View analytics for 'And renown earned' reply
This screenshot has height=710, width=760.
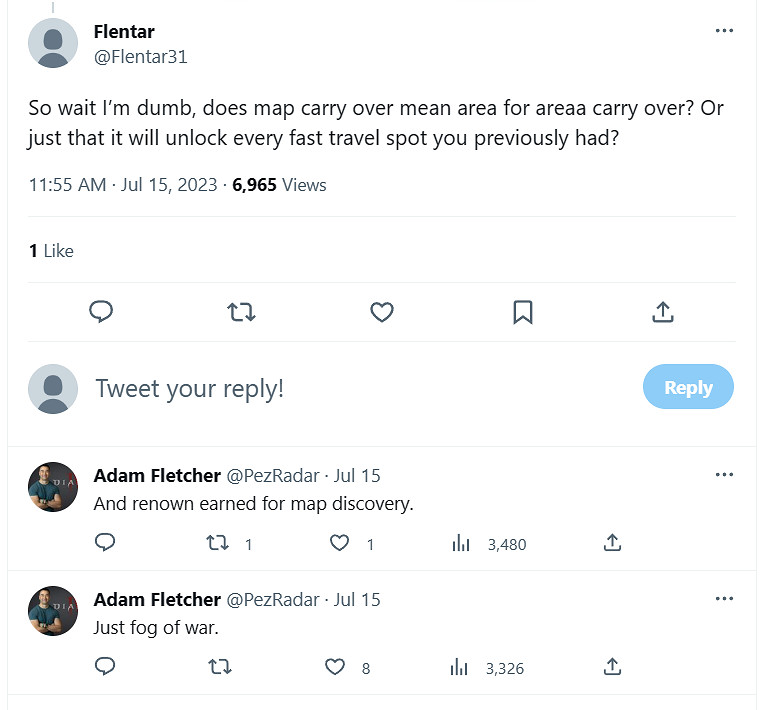pyautogui.click(x=461, y=543)
